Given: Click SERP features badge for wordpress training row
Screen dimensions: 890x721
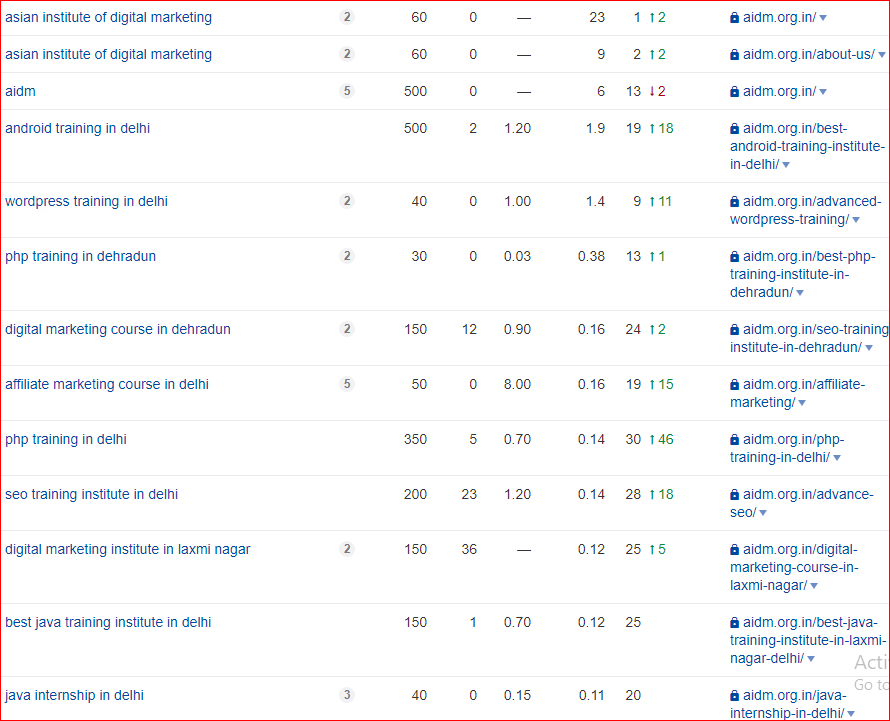Looking at the screenshot, I should (x=347, y=201).
